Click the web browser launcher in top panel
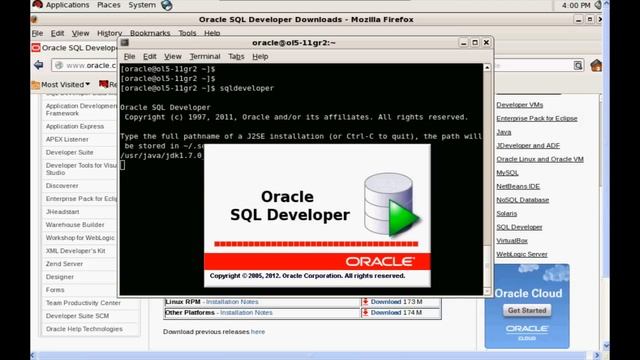This screenshot has height=360, width=640. click(167, 5)
